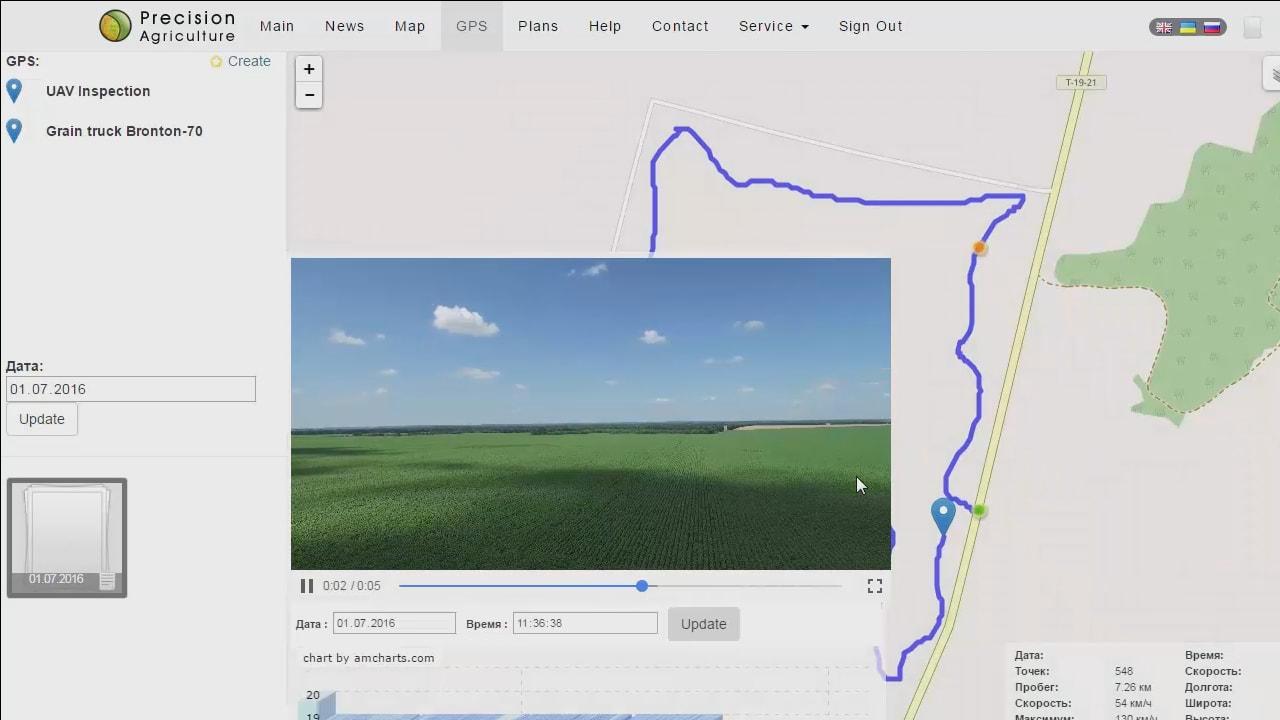
Task: Zoom in on the map
Action: [308, 69]
